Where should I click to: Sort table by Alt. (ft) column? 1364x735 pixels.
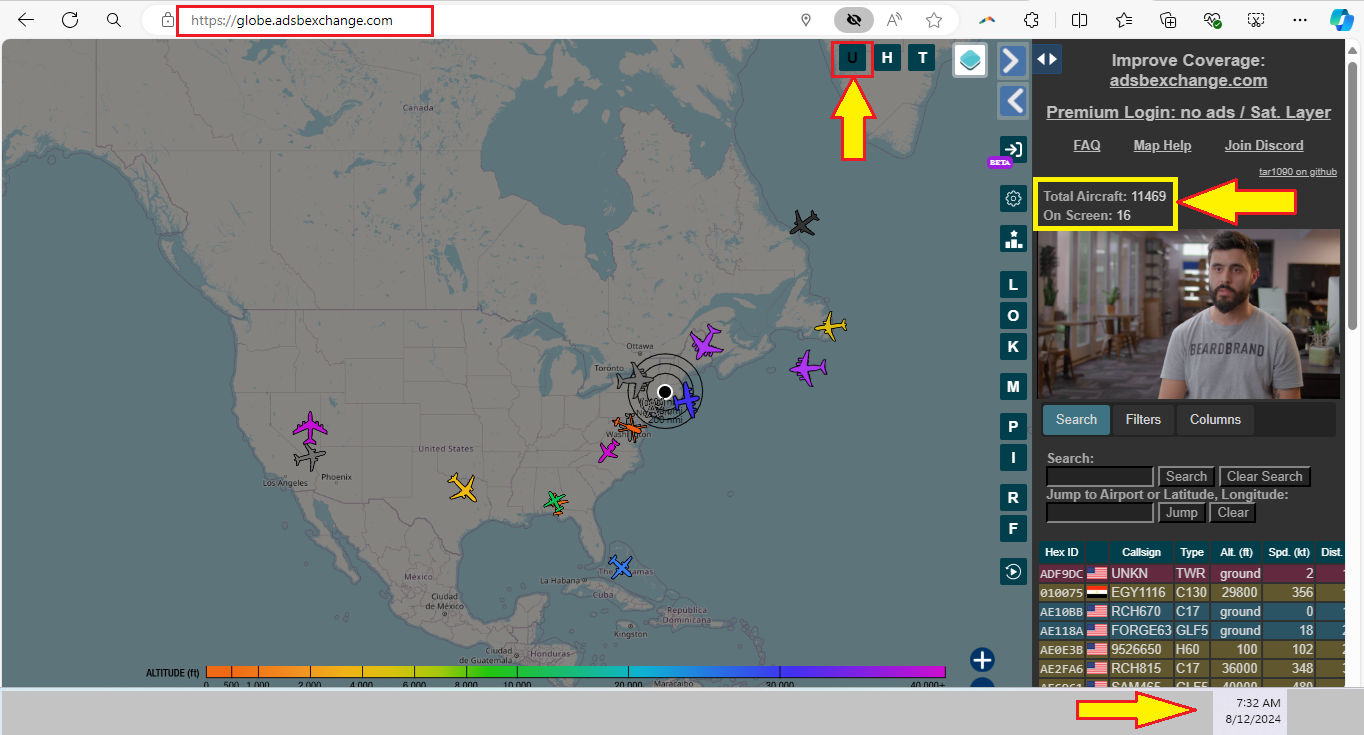[x=1236, y=552]
